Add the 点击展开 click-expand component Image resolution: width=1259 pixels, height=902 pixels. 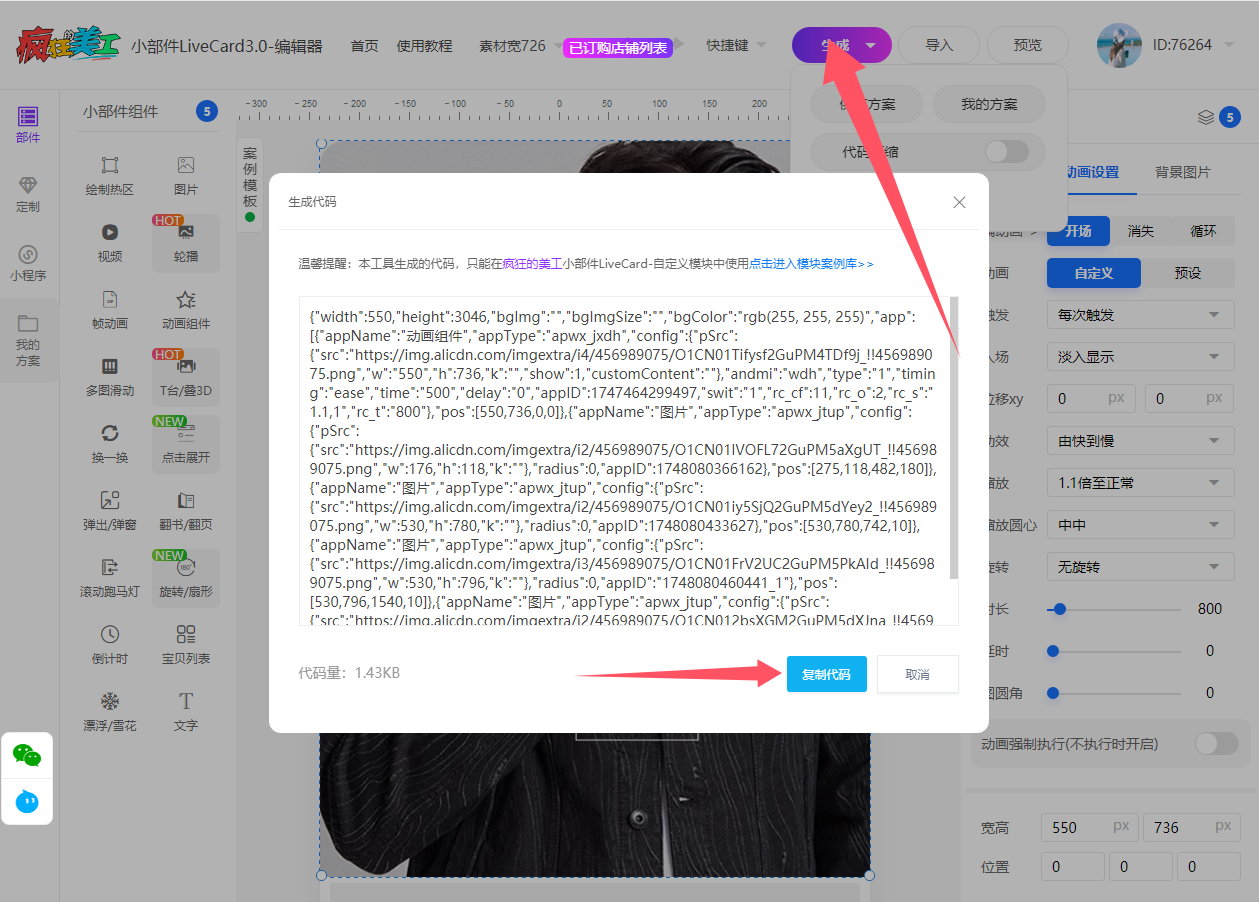point(186,443)
